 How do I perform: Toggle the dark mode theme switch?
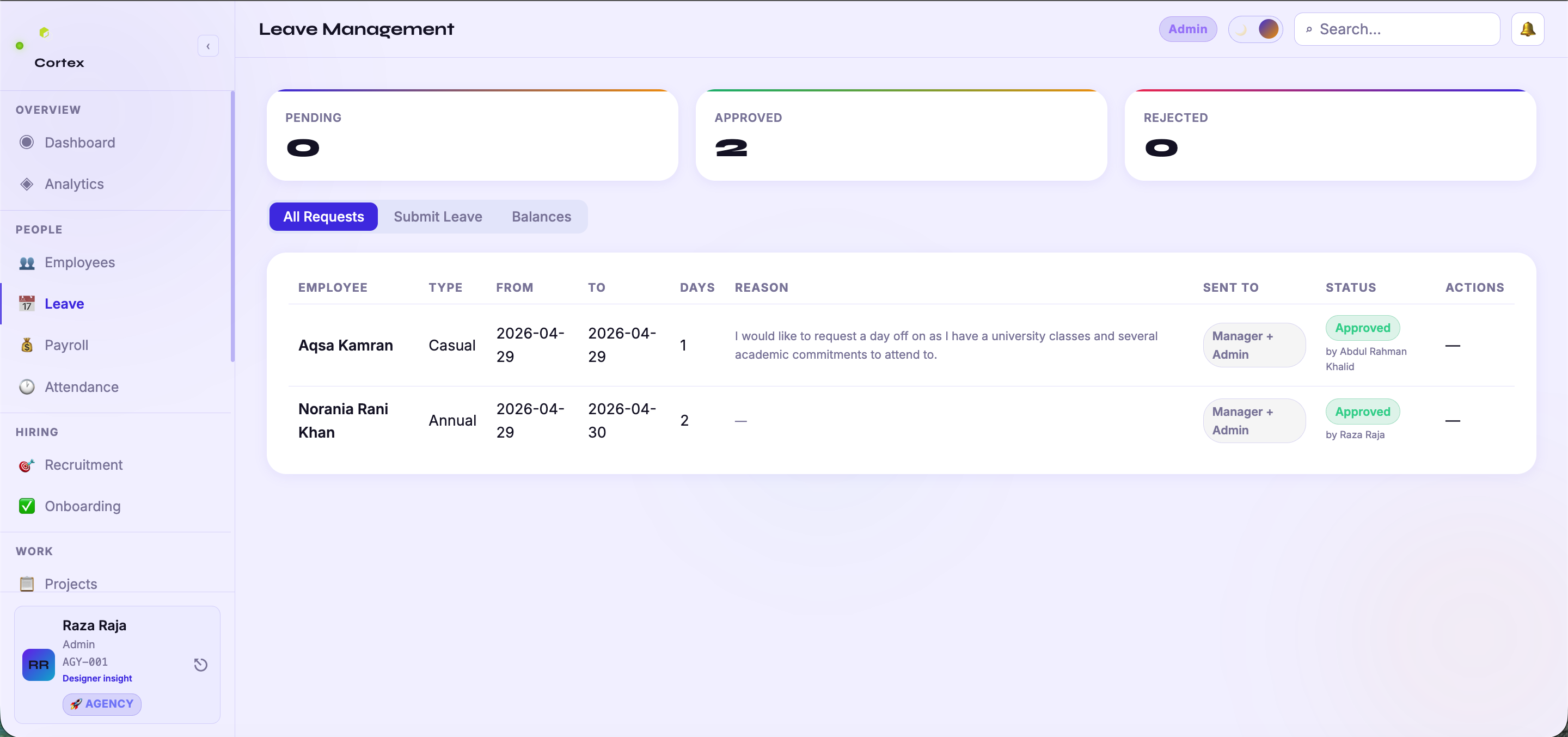(1255, 29)
